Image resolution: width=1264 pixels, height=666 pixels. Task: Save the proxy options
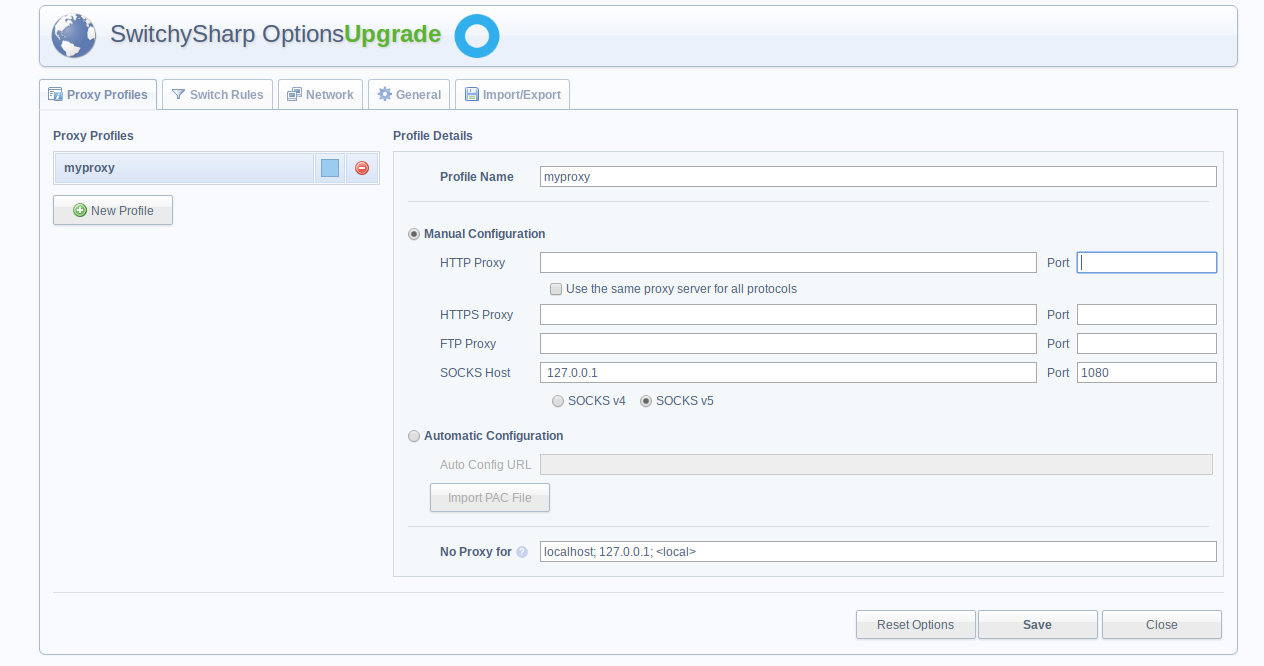pos(1038,625)
